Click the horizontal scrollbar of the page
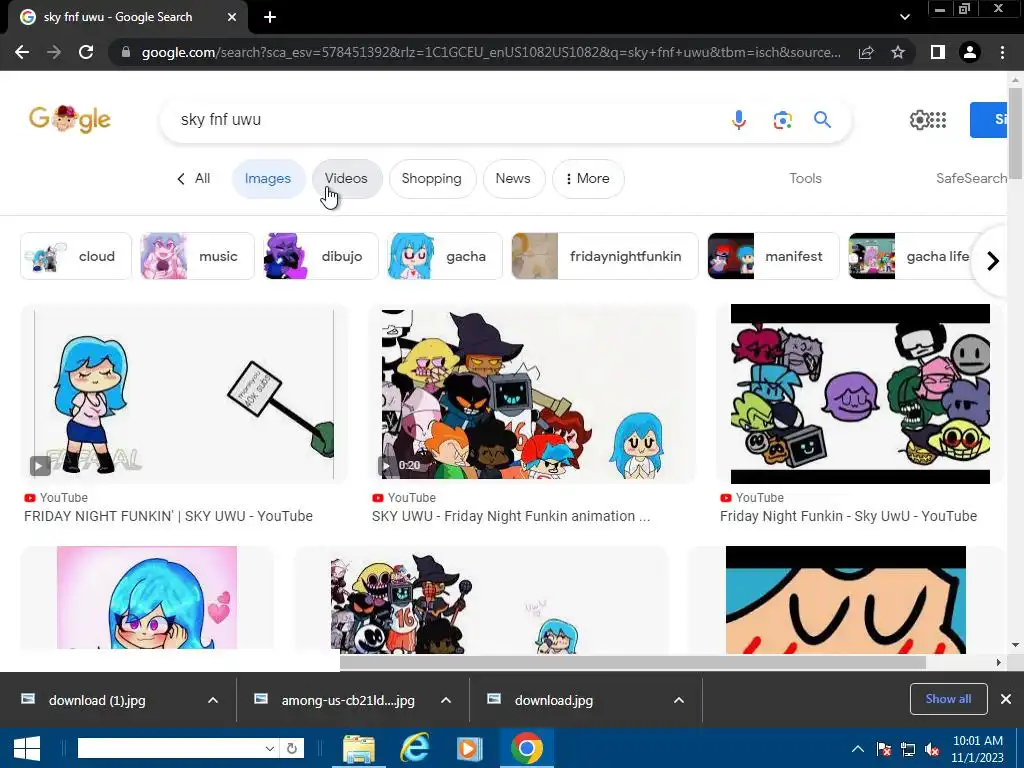 pyautogui.click(x=632, y=662)
